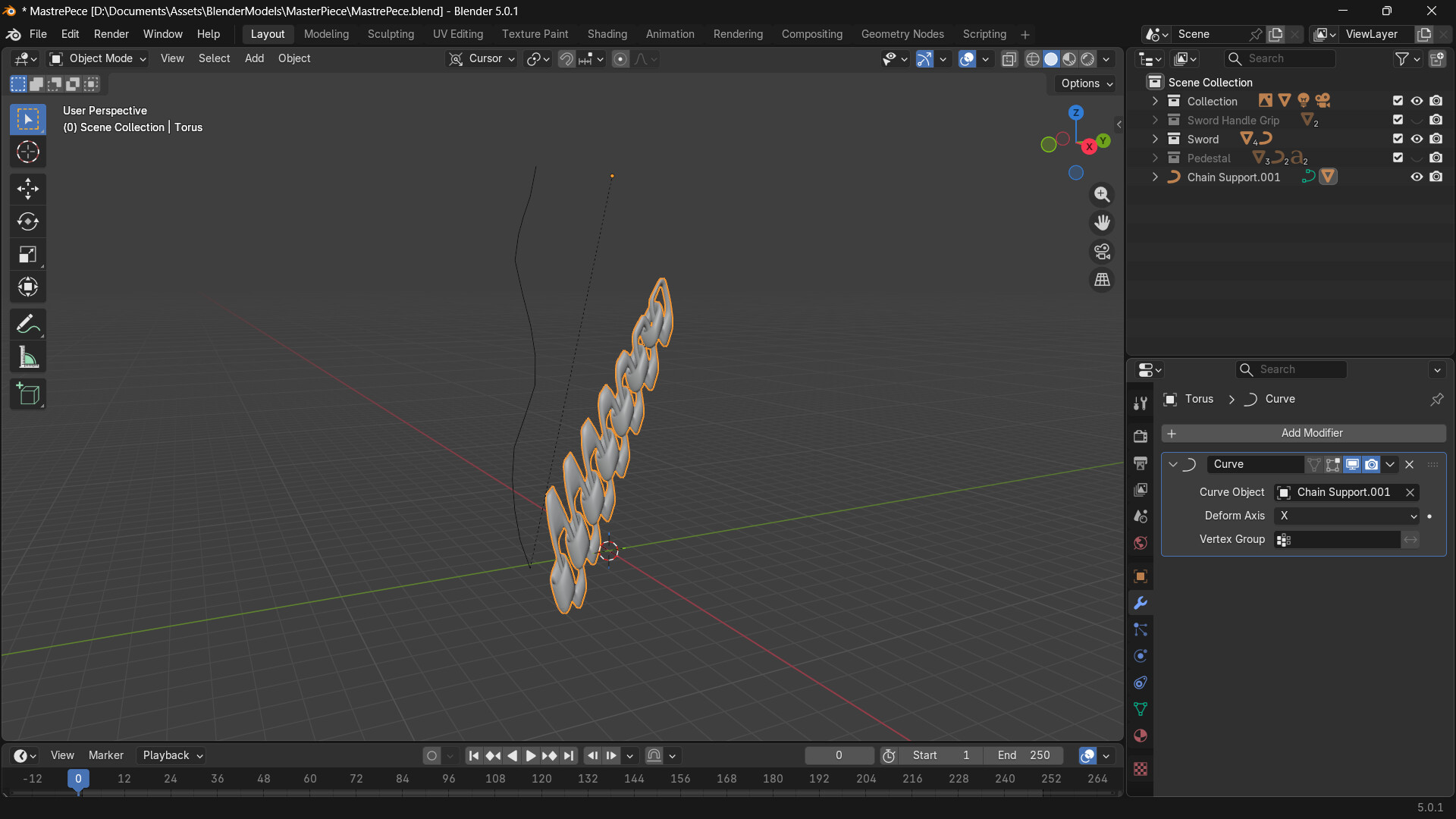Select the Add Cube tool
The height and width of the screenshot is (819, 1456).
point(28,394)
